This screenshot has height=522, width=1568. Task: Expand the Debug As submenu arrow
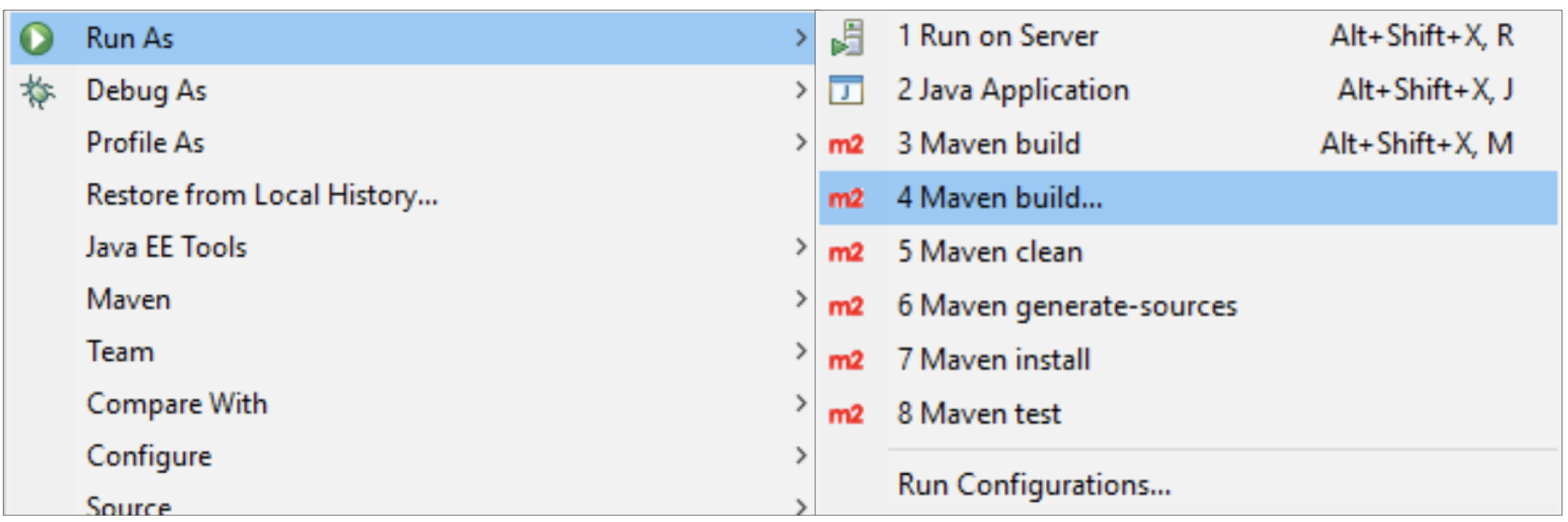(x=800, y=90)
